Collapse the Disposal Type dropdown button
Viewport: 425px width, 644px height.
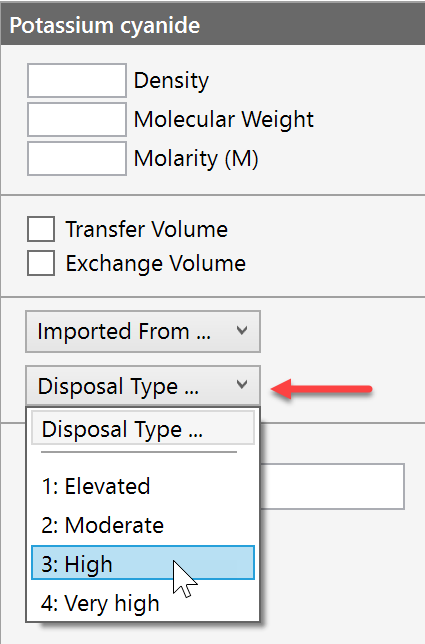click(143, 386)
